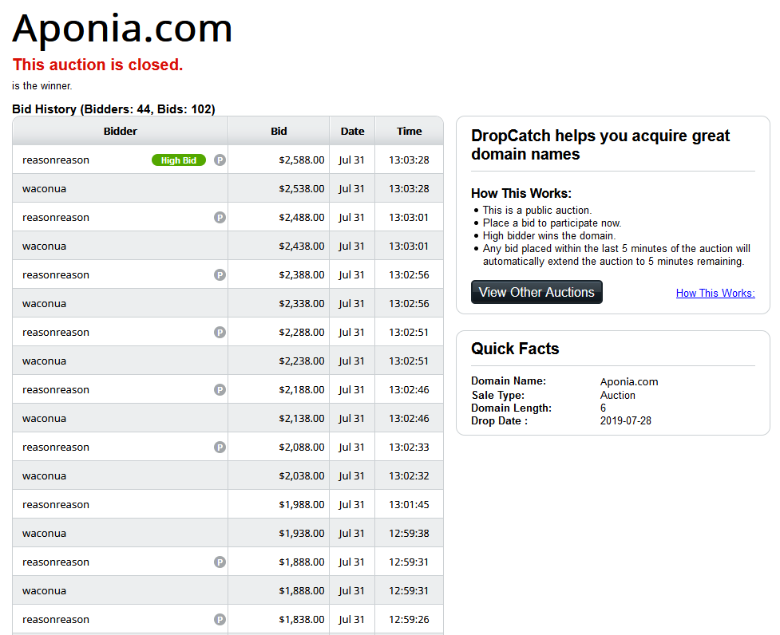Click the 'How This Works:' section heading

(521, 193)
